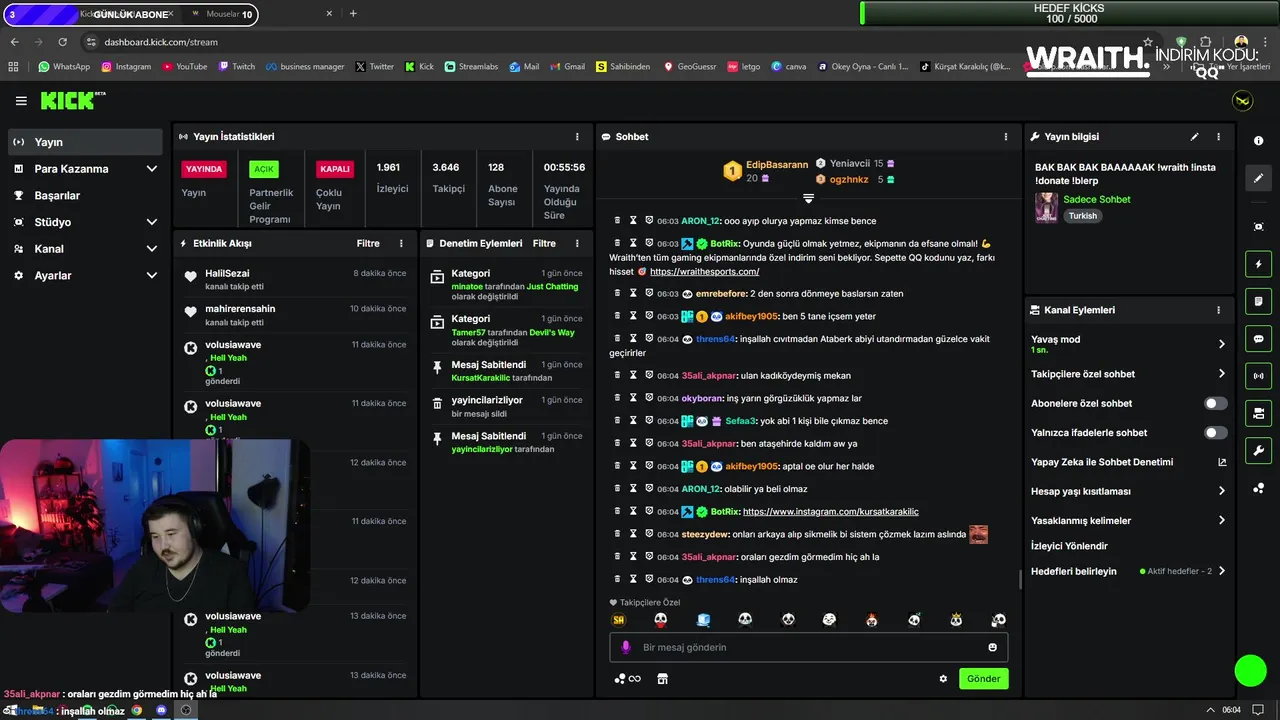Select Yayın in the left sidebar
The height and width of the screenshot is (720, 1280).
pyautogui.click(x=84, y=142)
